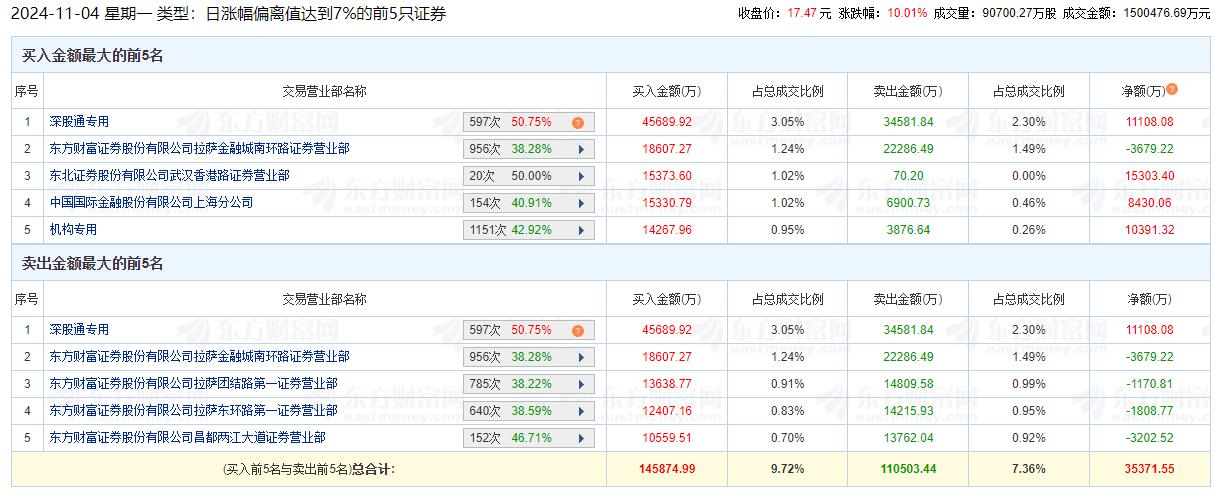Open the 中国国际金融上海分公司 link
This screenshot has width=1220, height=500.
[151, 202]
